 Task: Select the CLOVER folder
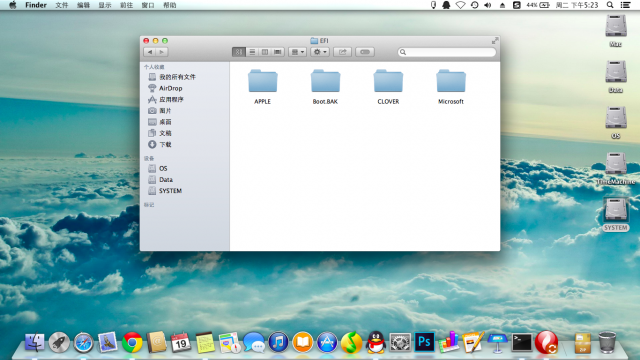pos(388,87)
